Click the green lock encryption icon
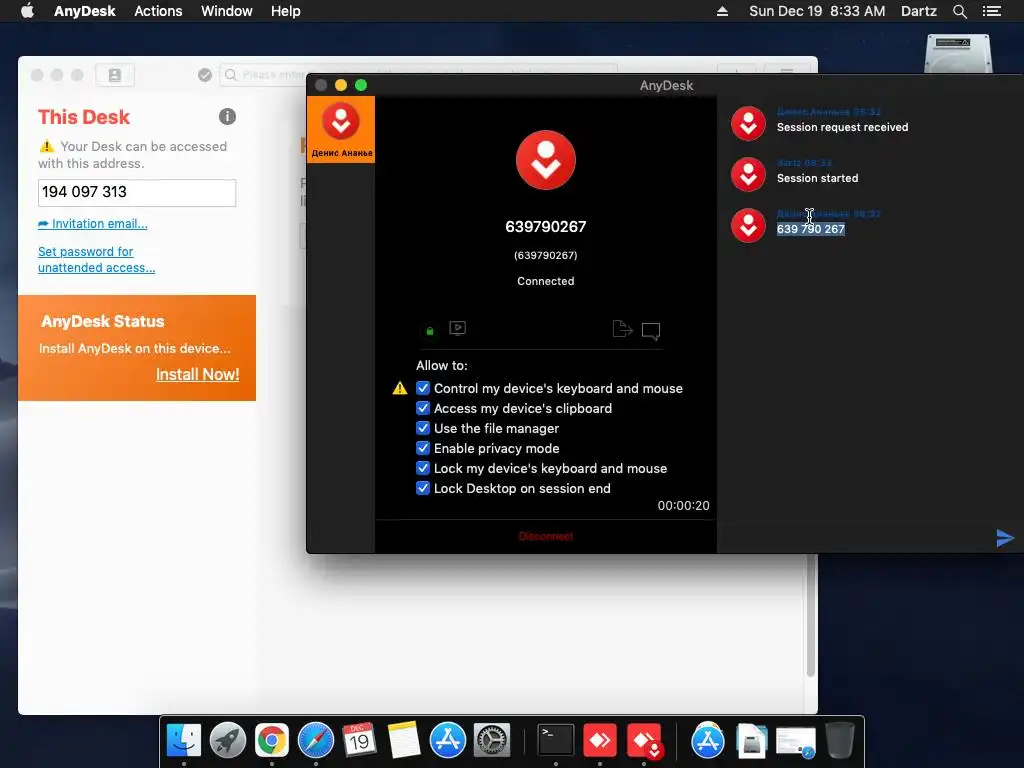This screenshot has height=768, width=1024. pyautogui.click(x=430, y=331)
